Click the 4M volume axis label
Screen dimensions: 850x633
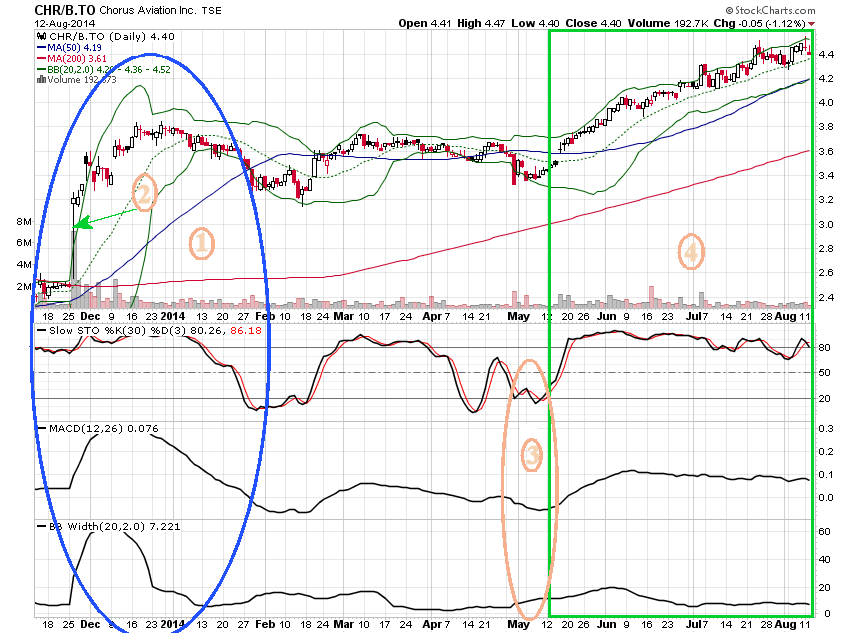pos(24,264)
